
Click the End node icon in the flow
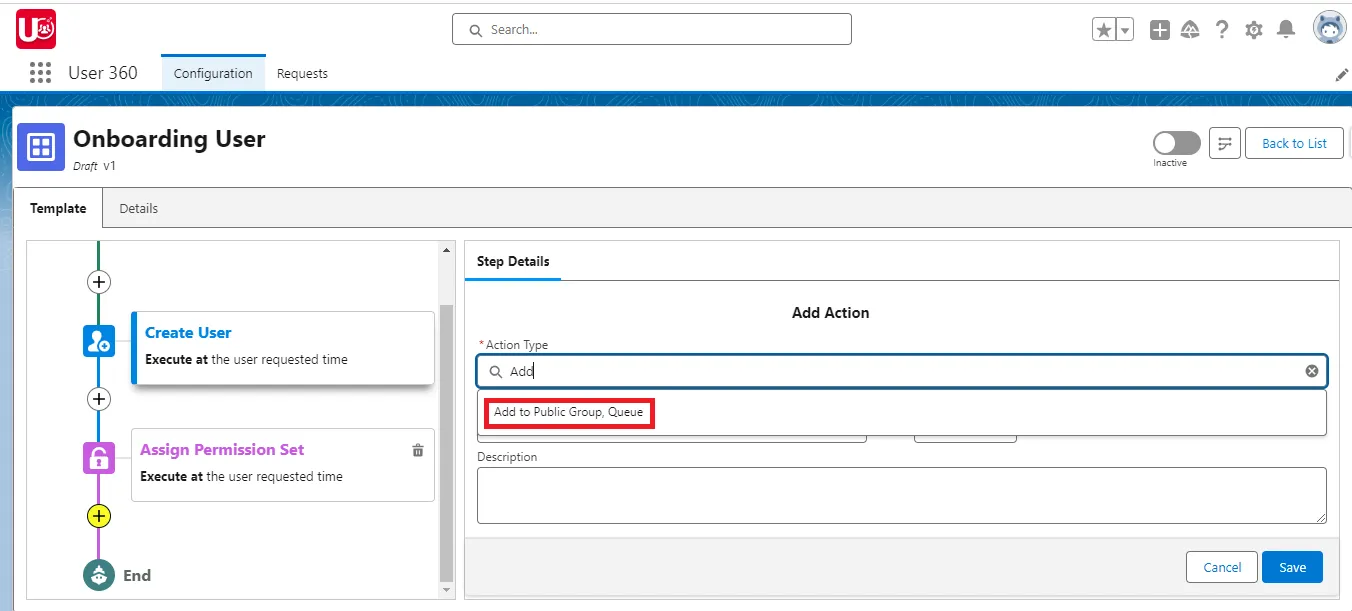tap(98, 575)
